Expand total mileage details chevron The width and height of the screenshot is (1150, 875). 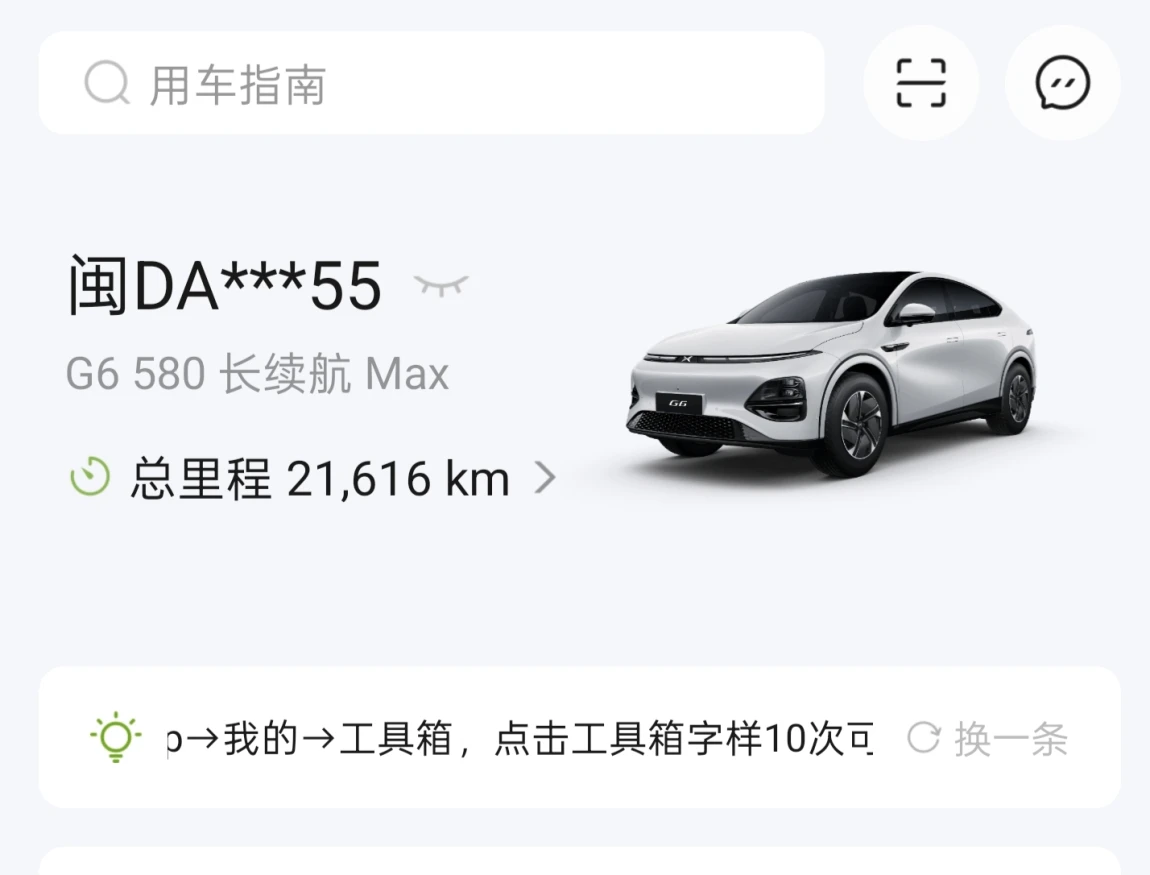[x=544, y=478]
